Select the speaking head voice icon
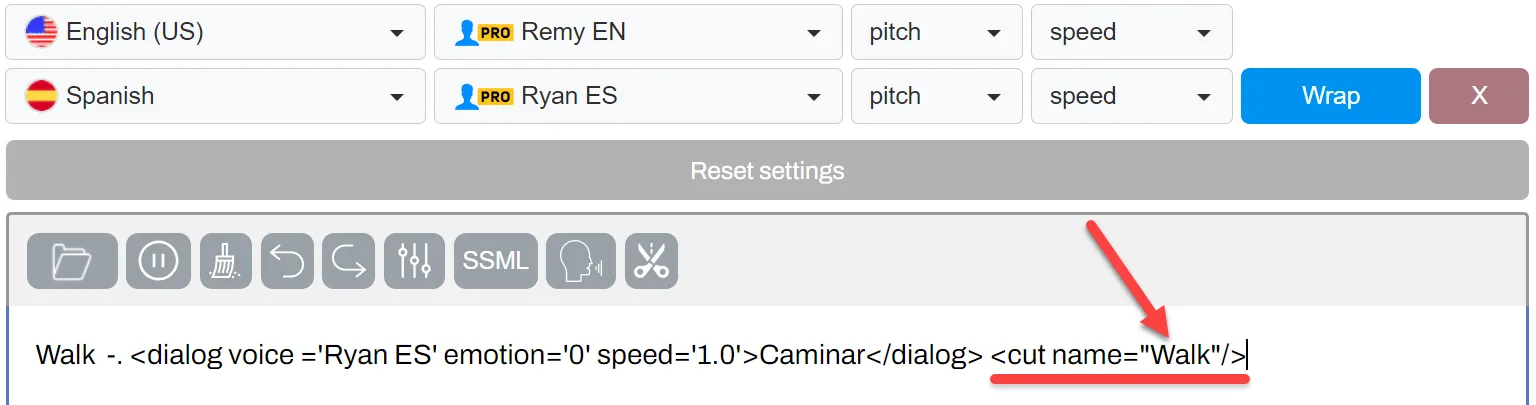1536x405 pixels. coord(581,262)
